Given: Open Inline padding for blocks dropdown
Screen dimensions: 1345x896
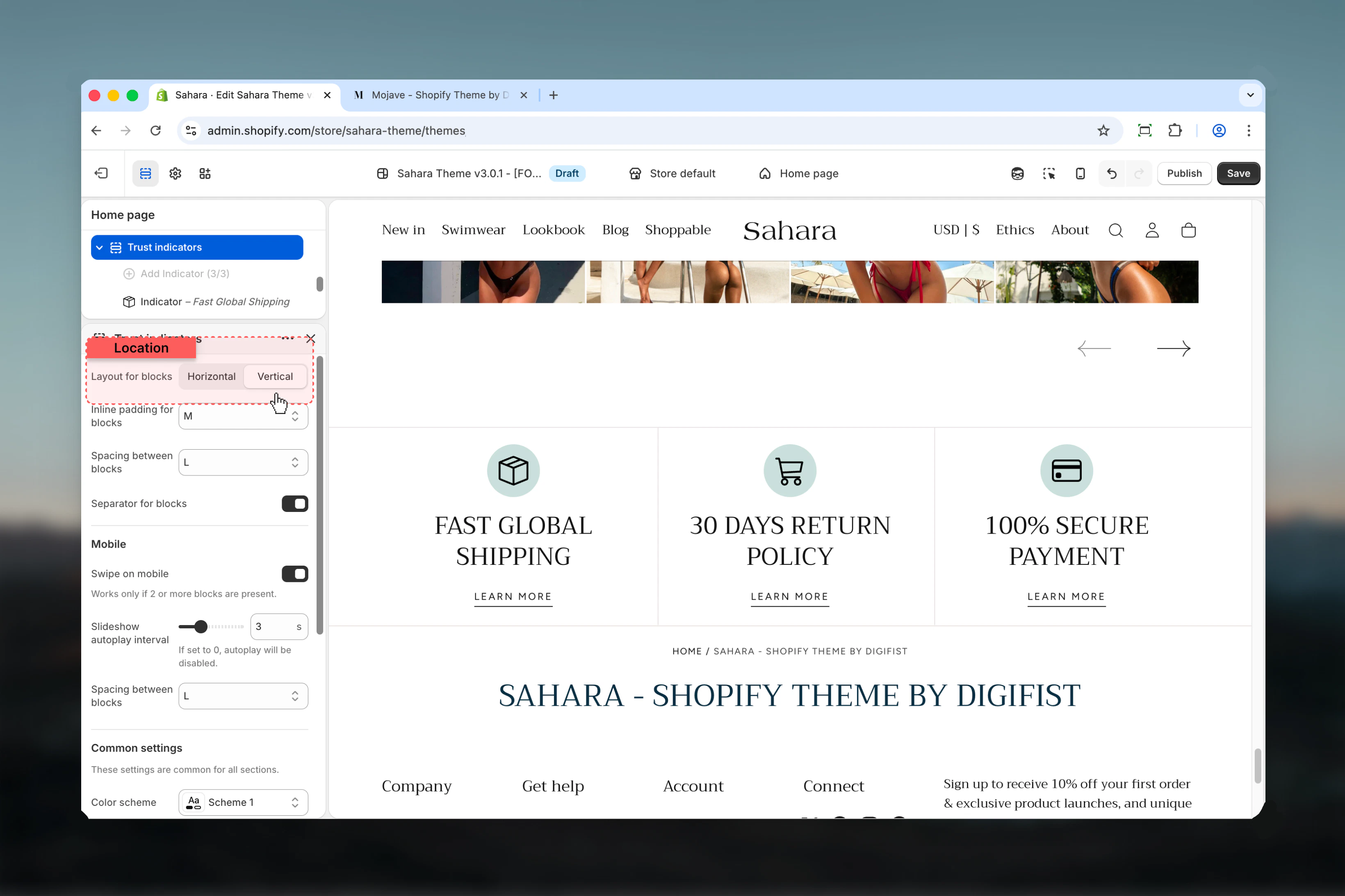Looking at the screenshot, I should (x=244, y=416).
